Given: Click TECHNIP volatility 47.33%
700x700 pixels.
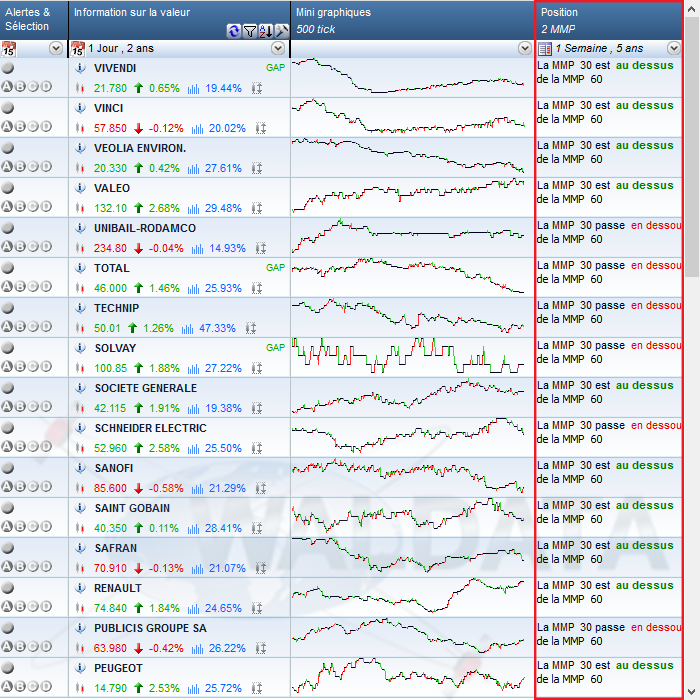Looking at the screenshot, I should pos(217,328).
